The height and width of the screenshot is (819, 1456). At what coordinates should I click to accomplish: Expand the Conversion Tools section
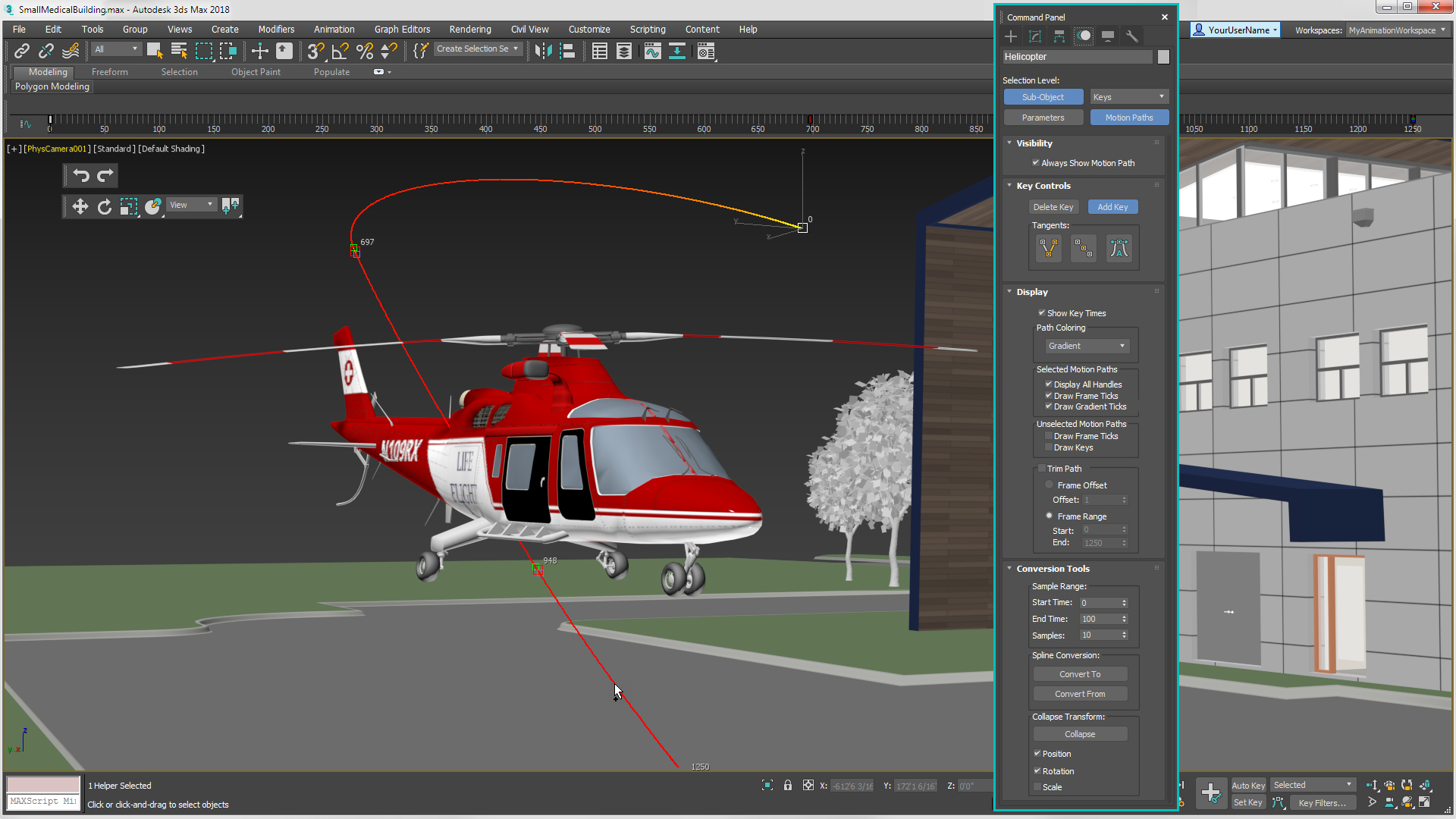pyautogui.click(x=1053, y=568)
